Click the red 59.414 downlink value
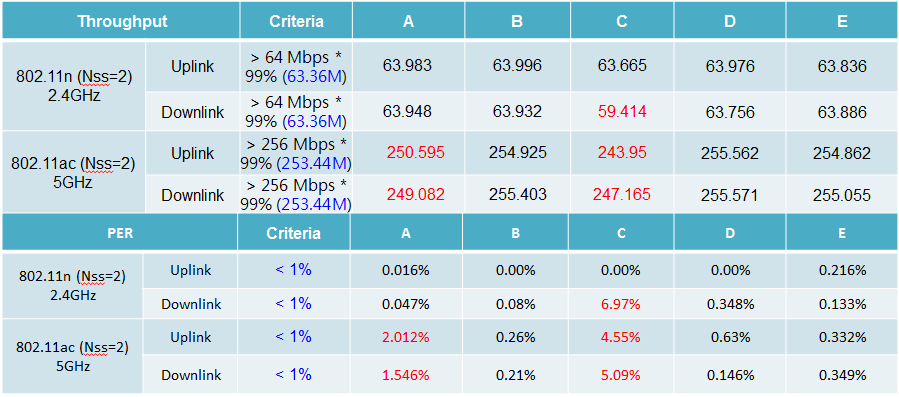 pos(622,111)
